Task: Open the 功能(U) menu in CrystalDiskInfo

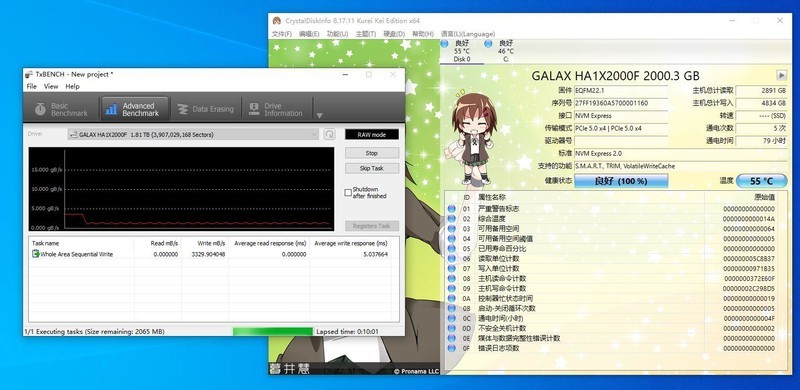Action: click(337, 34)
